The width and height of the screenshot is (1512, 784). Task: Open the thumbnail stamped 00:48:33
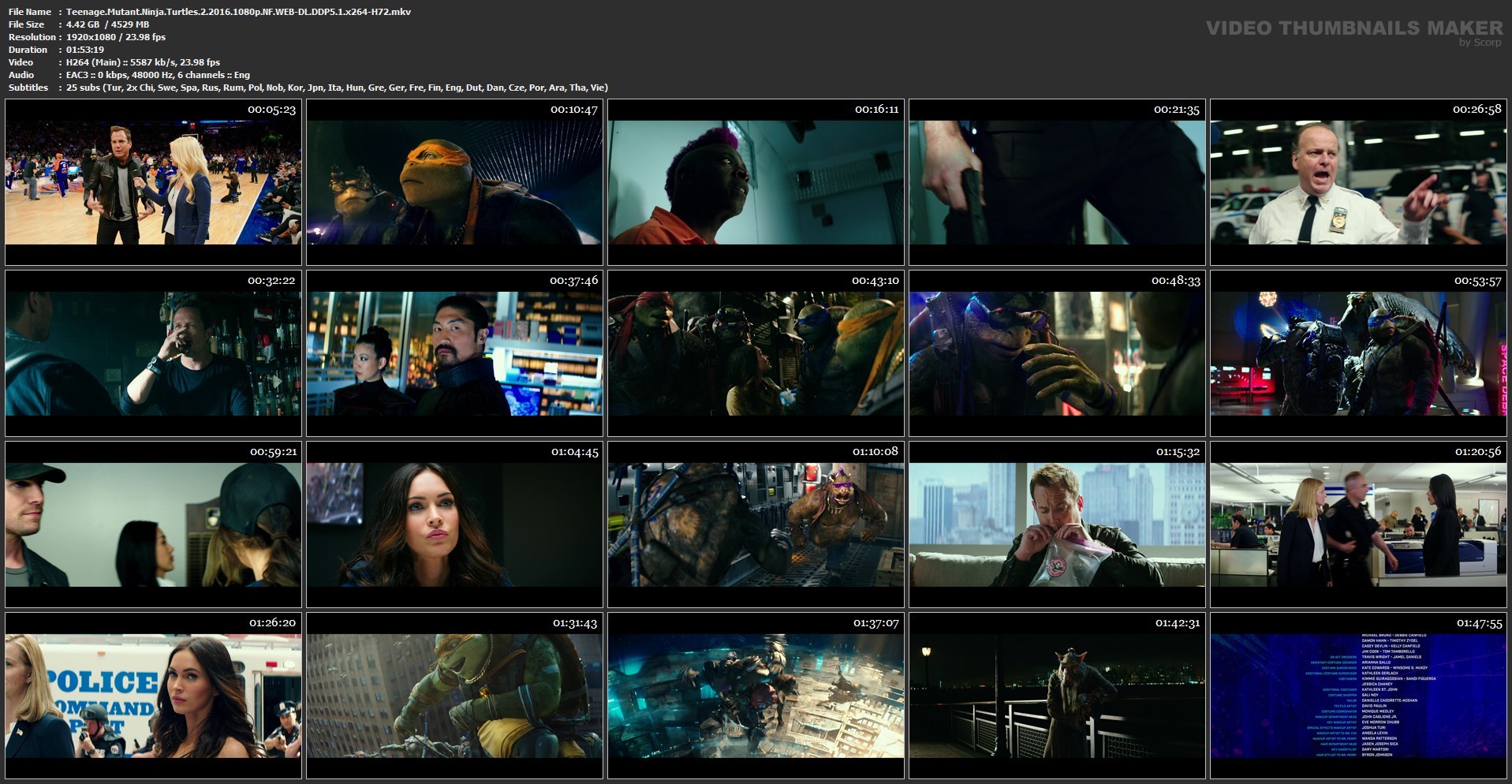1057,353
